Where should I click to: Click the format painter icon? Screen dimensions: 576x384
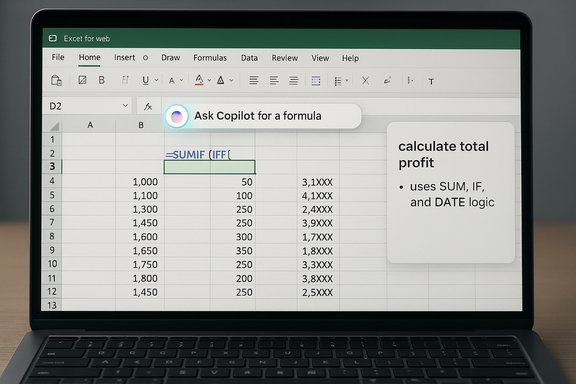coord(82,80)
